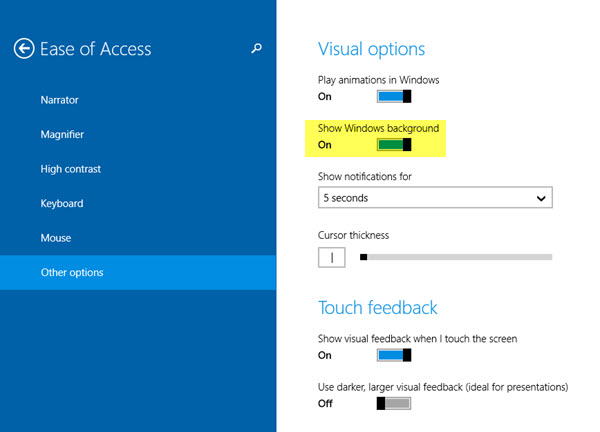Click the Ease of Access title
Screen dimensions: 600x432
(96, 49)
